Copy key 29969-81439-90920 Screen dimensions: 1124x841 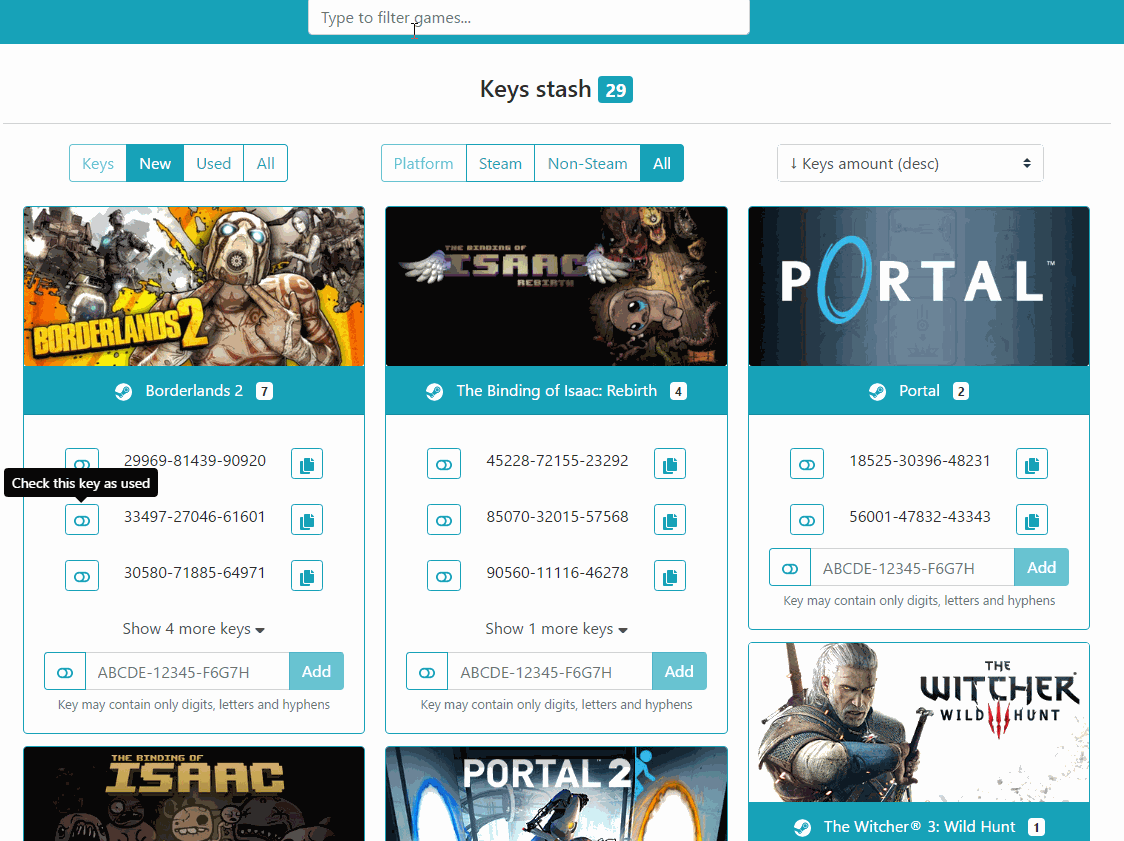click(x=307, y=464)
